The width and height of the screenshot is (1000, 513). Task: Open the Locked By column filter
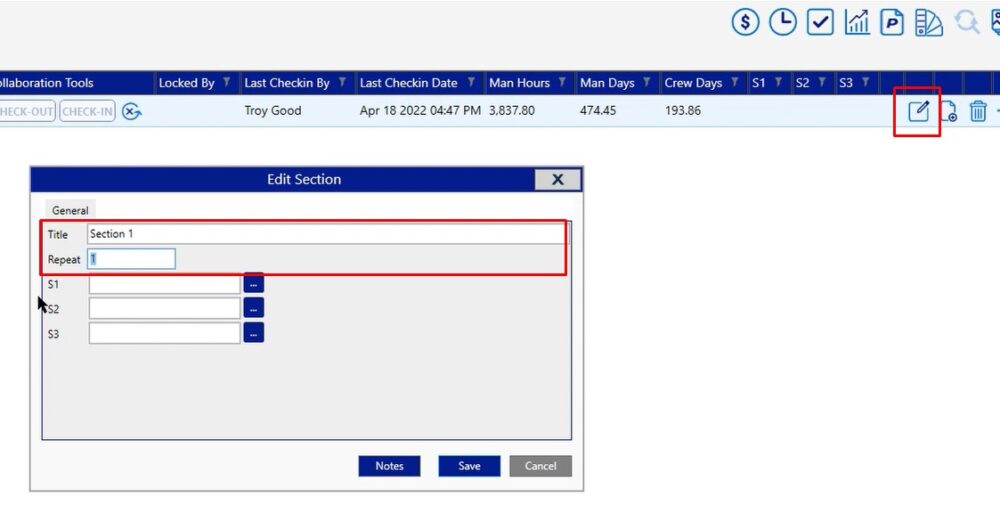[x=227, y=83]
